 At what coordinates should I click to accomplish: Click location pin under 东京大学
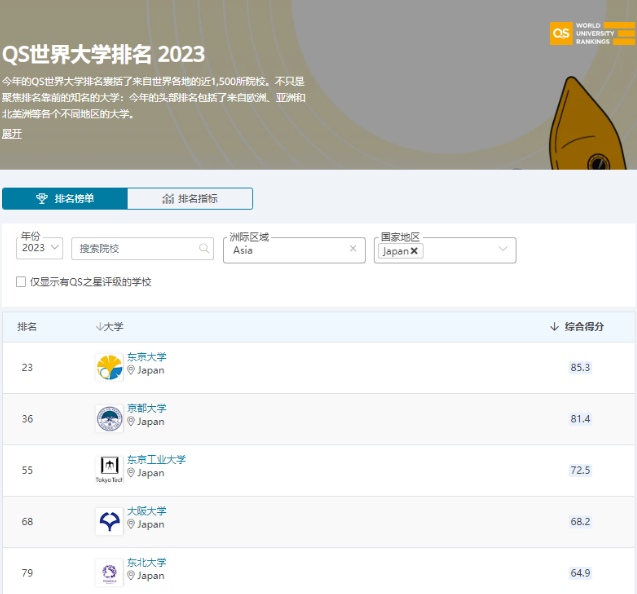tap(131, 370)
